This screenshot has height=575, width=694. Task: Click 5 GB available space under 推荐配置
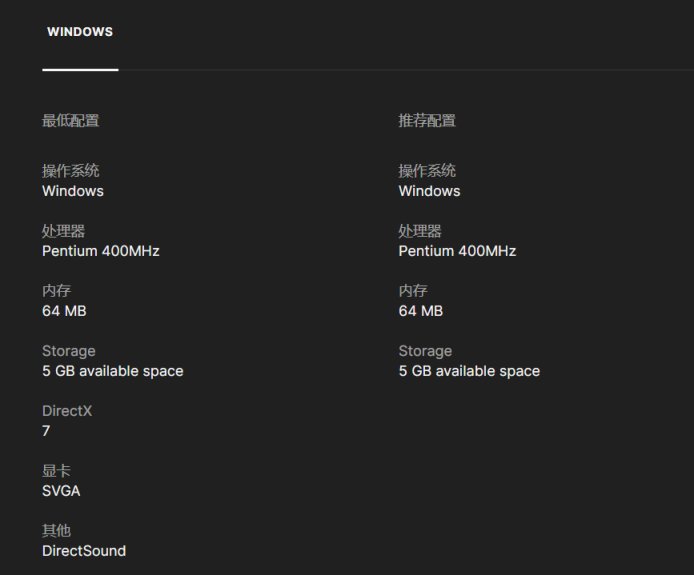pyautogui.click(x=469, y=371)
